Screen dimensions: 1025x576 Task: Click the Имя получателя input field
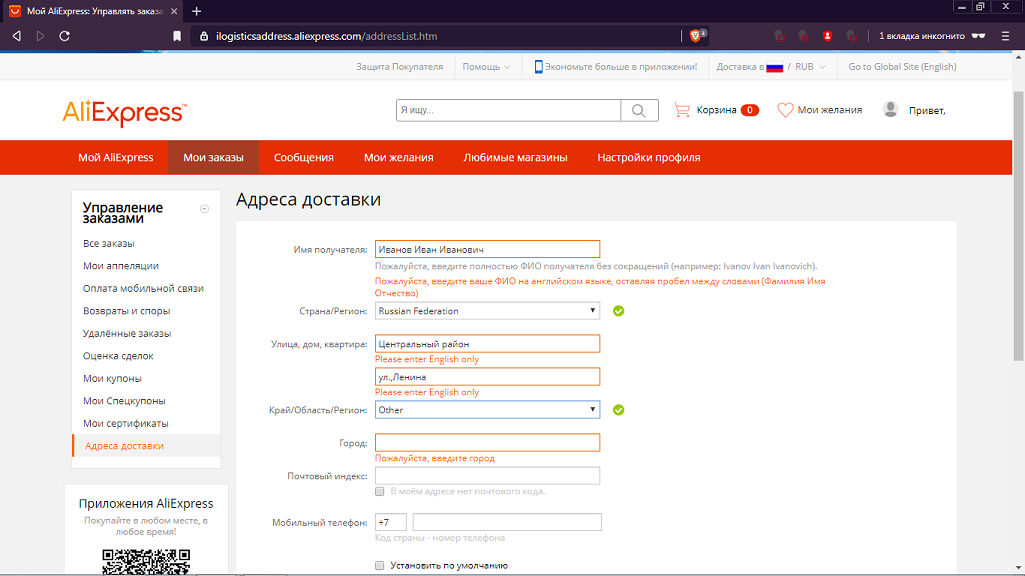(x=487, y=249)
